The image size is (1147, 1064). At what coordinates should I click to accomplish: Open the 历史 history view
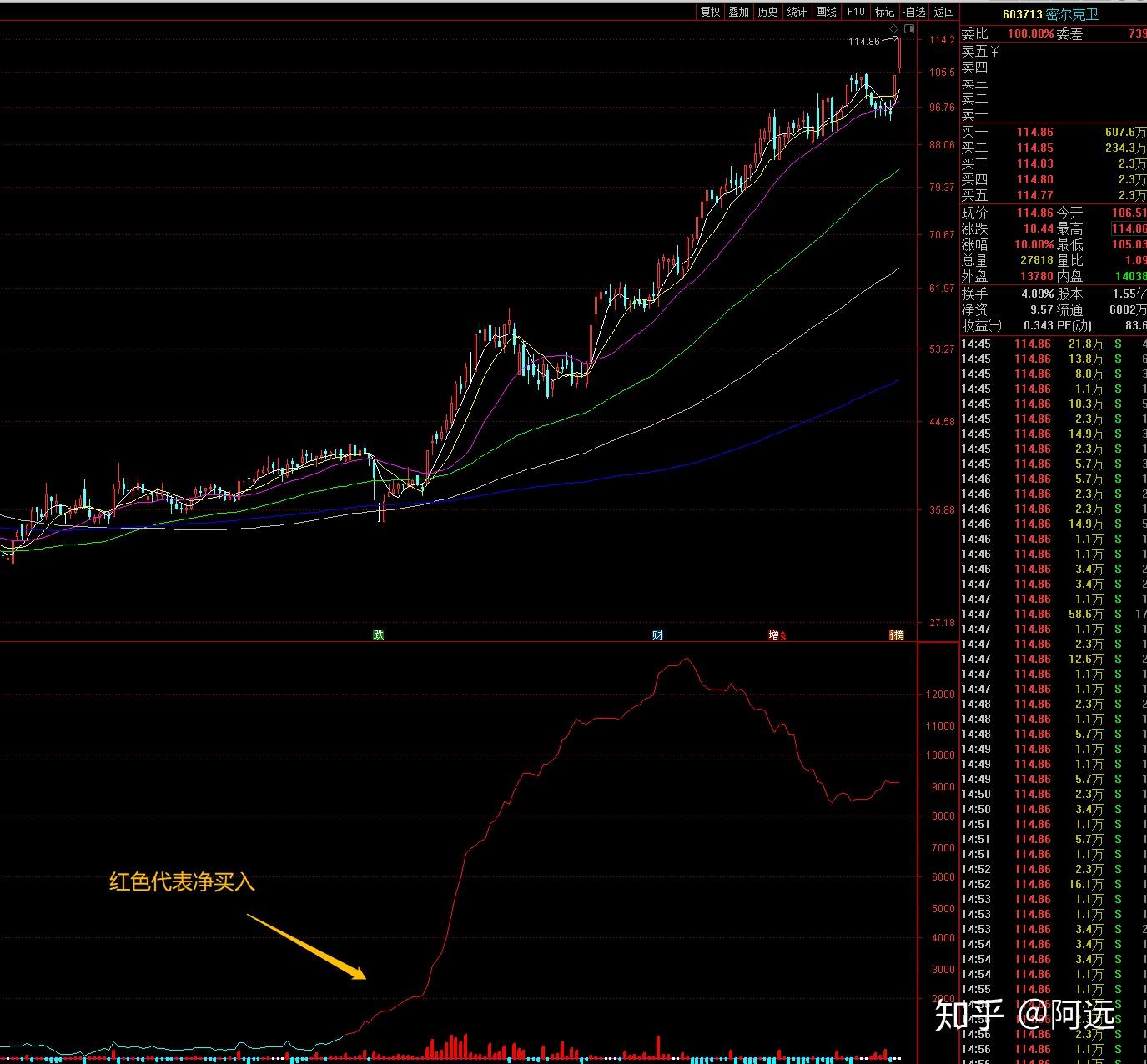point(767,12)
